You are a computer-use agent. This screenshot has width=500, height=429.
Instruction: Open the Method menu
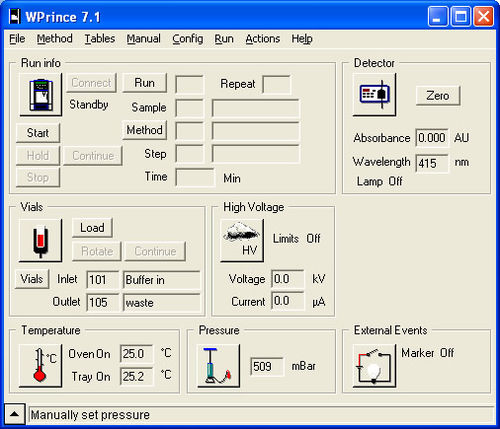coord(54,39)
